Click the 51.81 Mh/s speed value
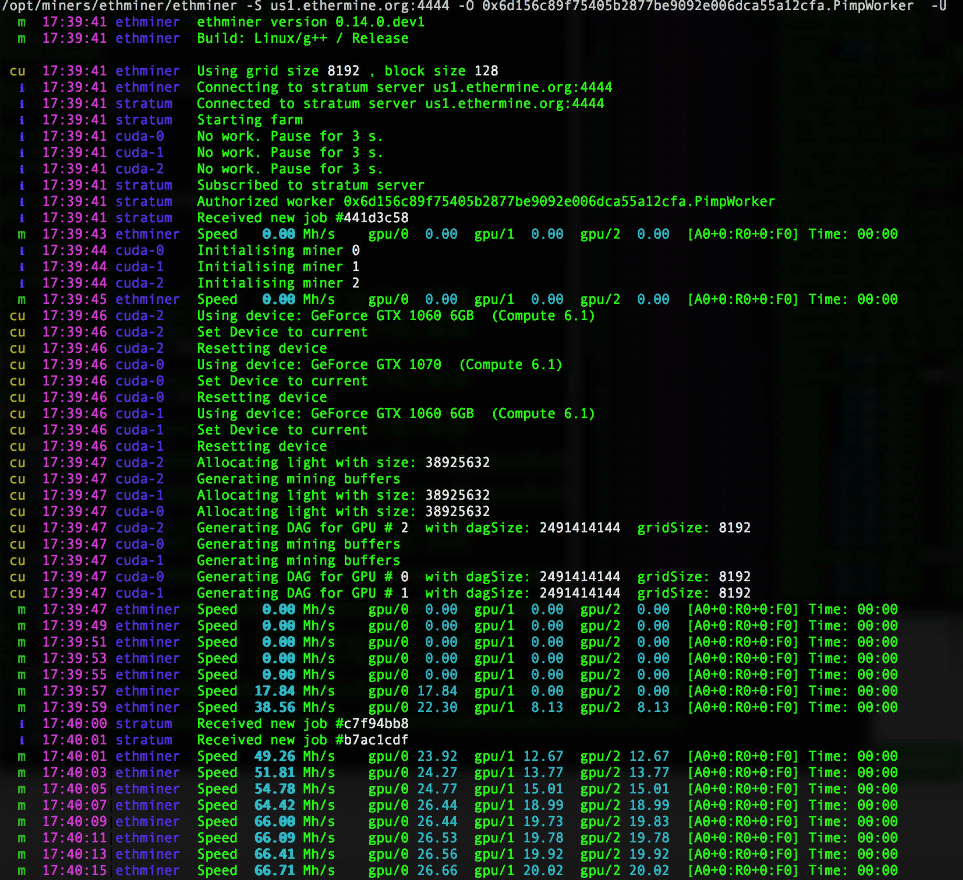 tap(275, 773)
